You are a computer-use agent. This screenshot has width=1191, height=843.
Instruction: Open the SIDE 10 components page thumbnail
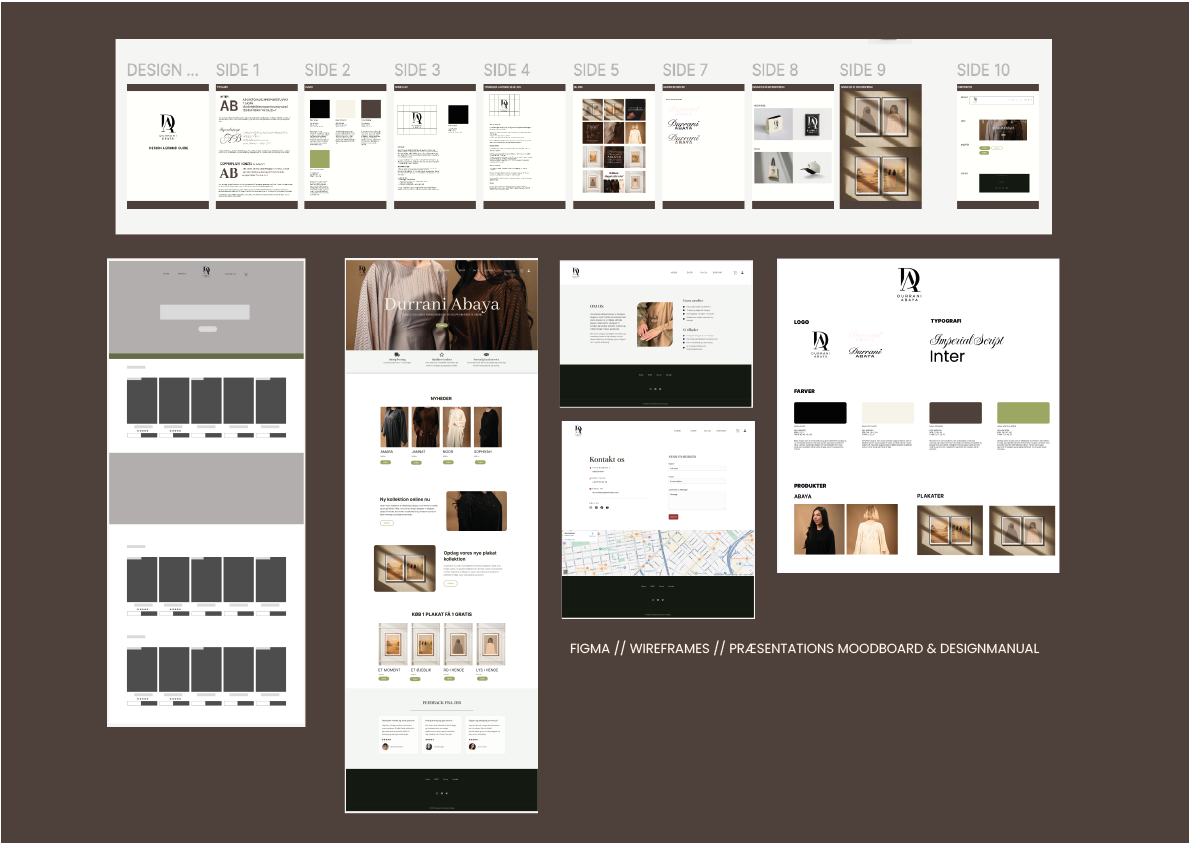coord(997,147)
